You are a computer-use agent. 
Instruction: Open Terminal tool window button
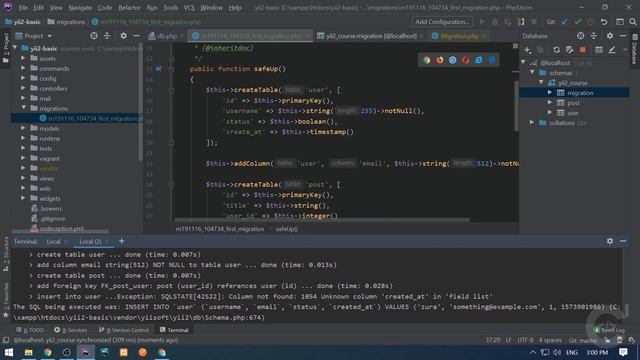pyautogui.click(x=174, y=330)
